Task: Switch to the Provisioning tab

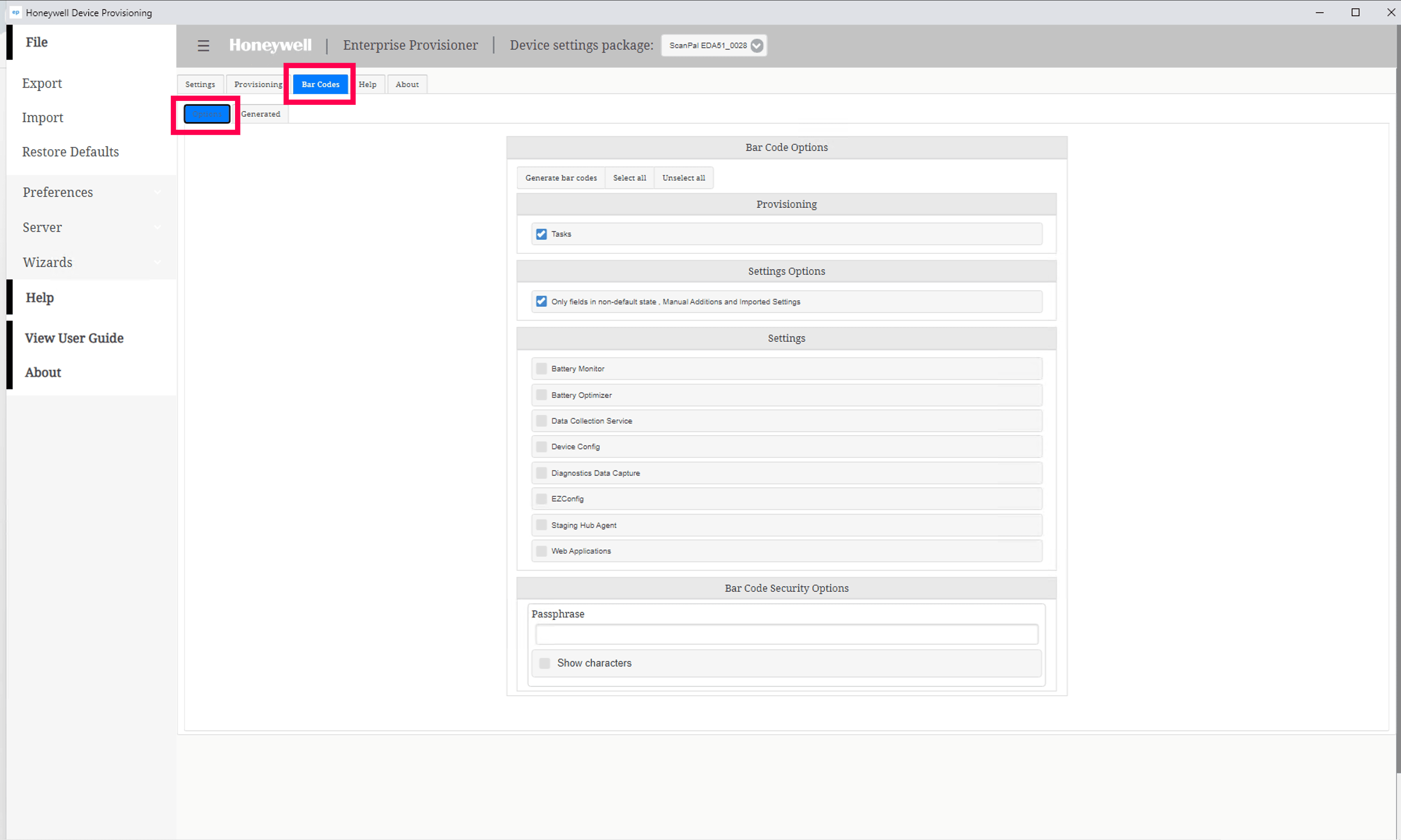Action: tap(258, 84)
